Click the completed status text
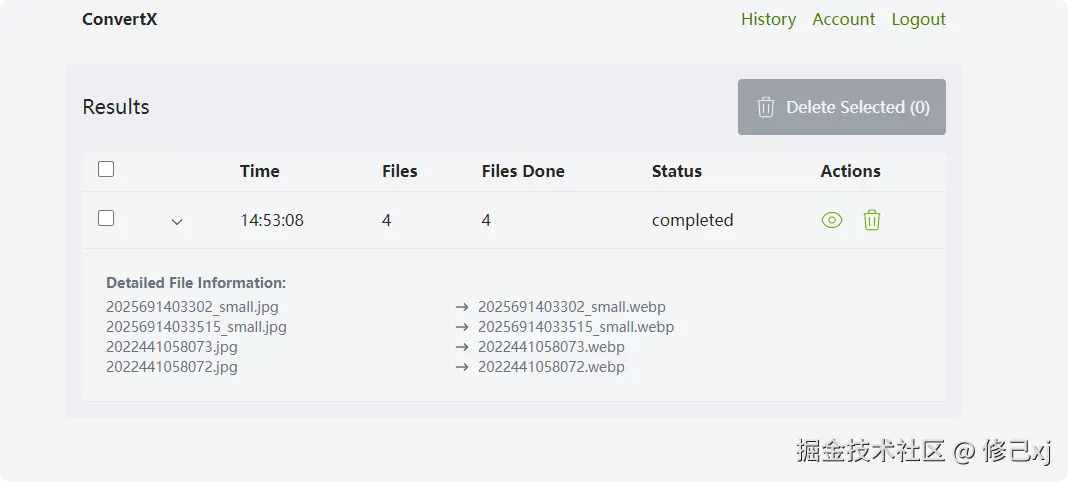 click(692, 220)
